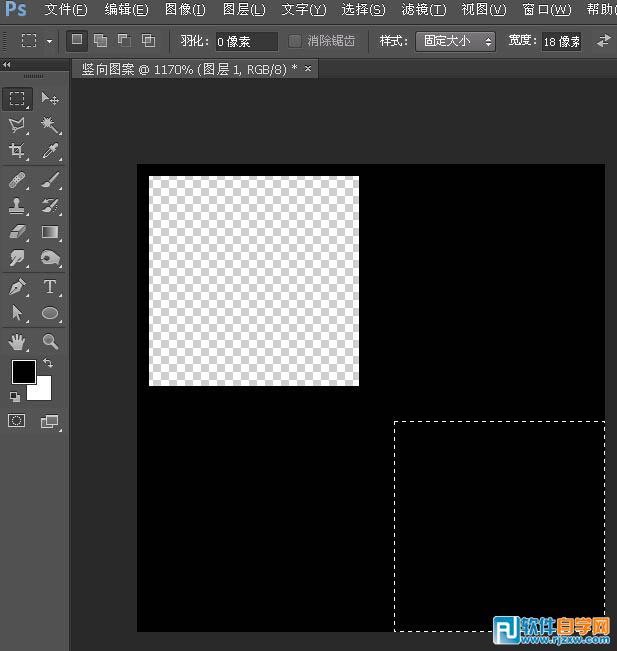Open the 文字(Y) menu
The width and height of the screenshot is (617, 651).
(x=304, y=9)
